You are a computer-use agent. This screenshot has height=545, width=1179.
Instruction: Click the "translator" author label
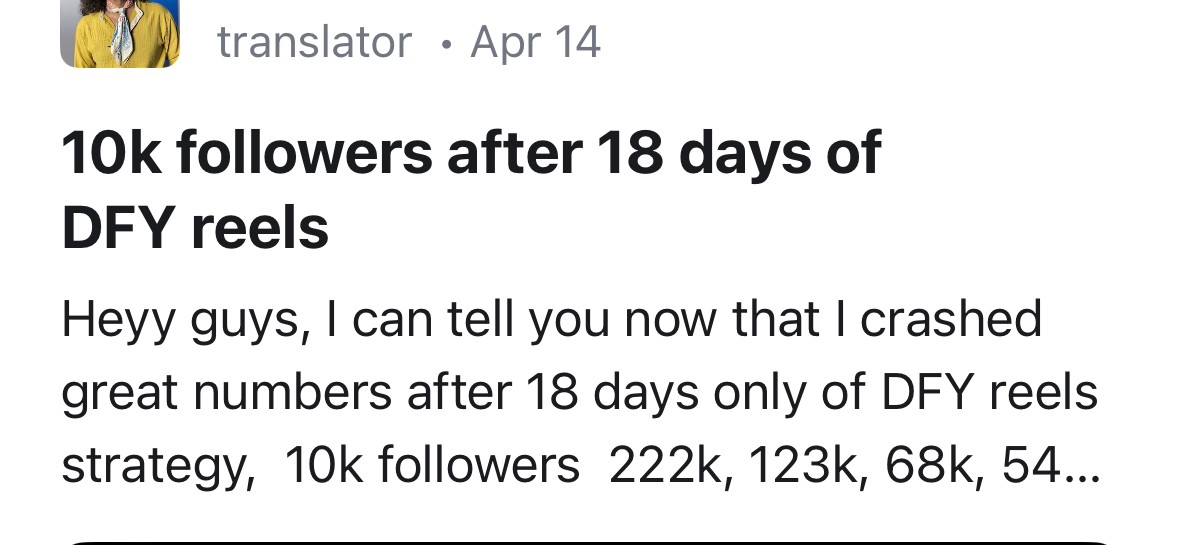314,41
